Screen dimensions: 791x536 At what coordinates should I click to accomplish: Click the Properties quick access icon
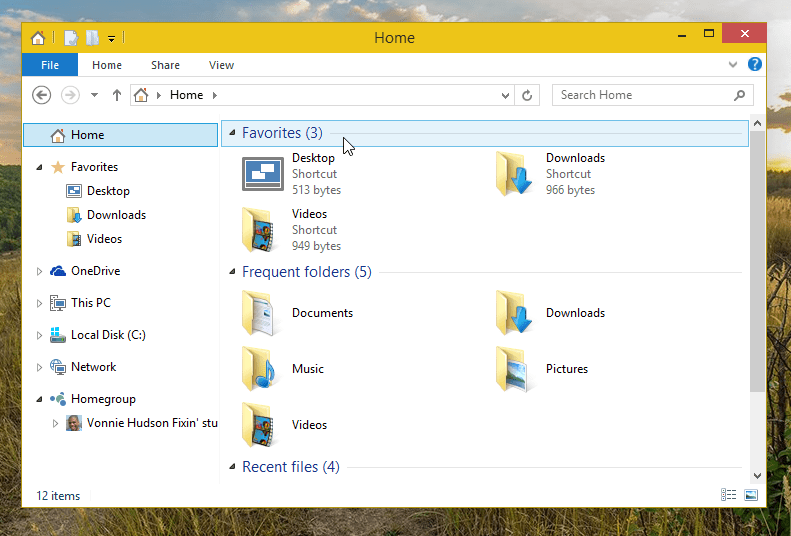[x=71, y=38]
